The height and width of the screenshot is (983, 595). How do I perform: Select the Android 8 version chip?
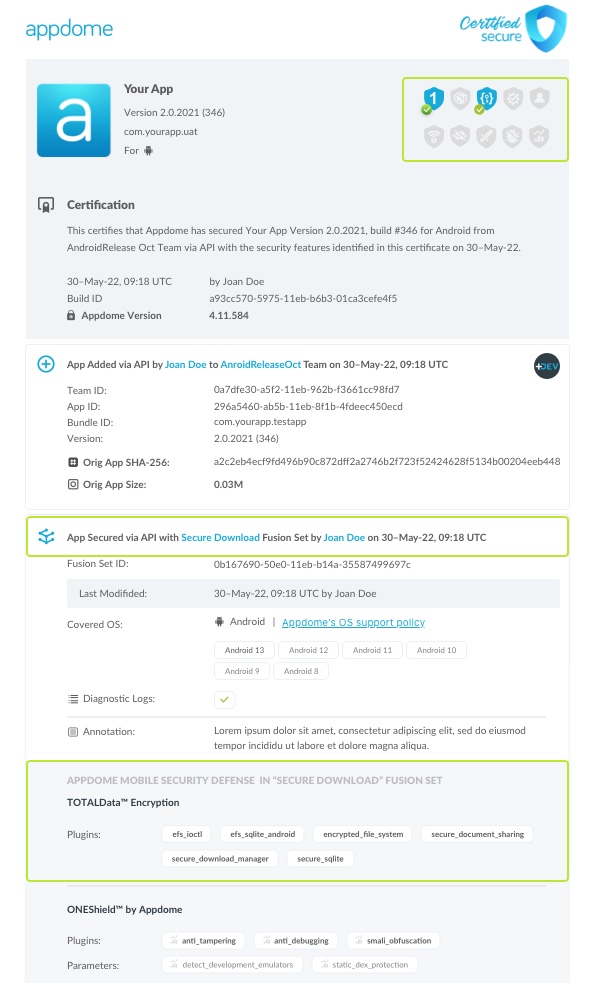point(301,671)
